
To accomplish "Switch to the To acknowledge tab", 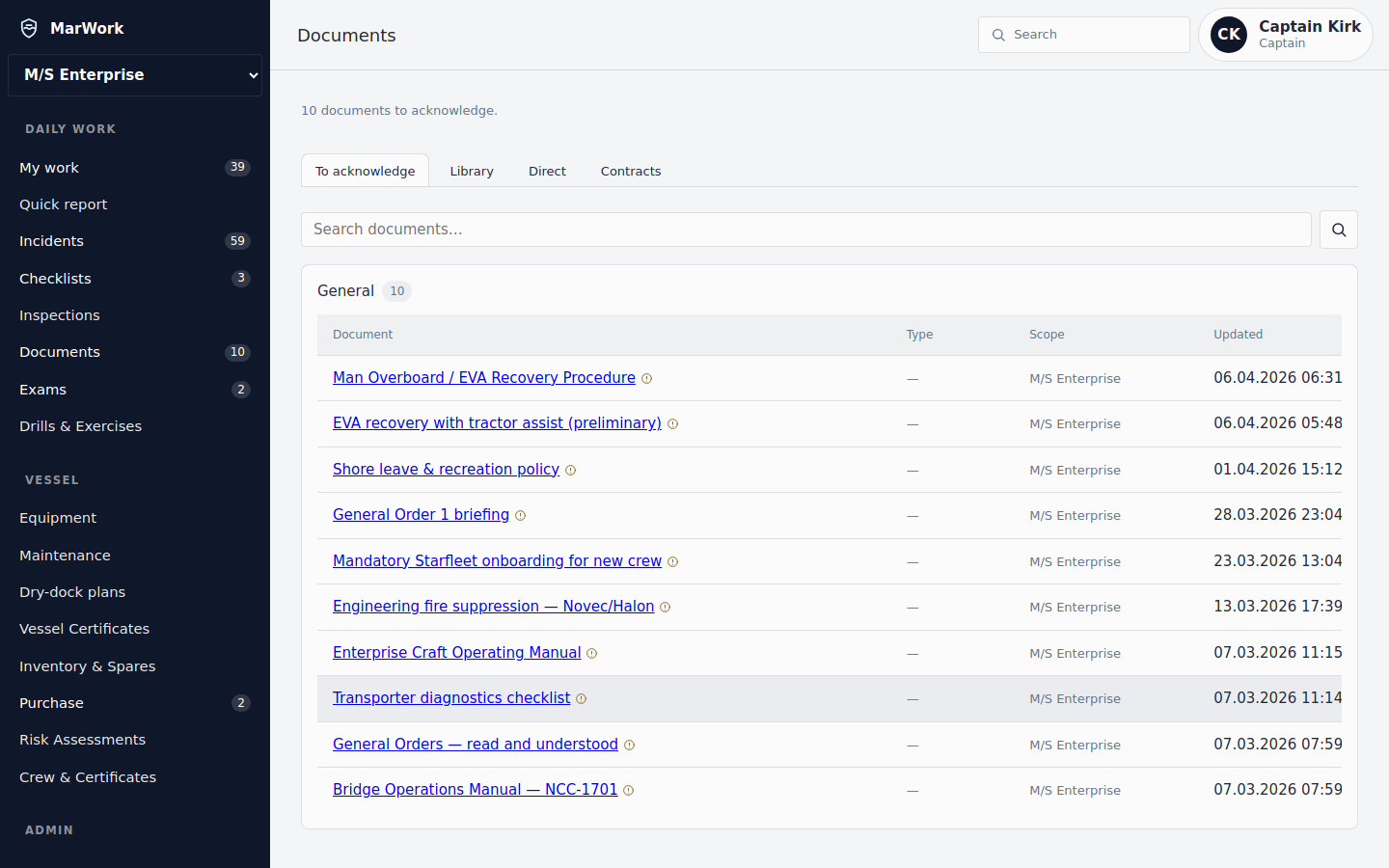I will tap(365, 171).
